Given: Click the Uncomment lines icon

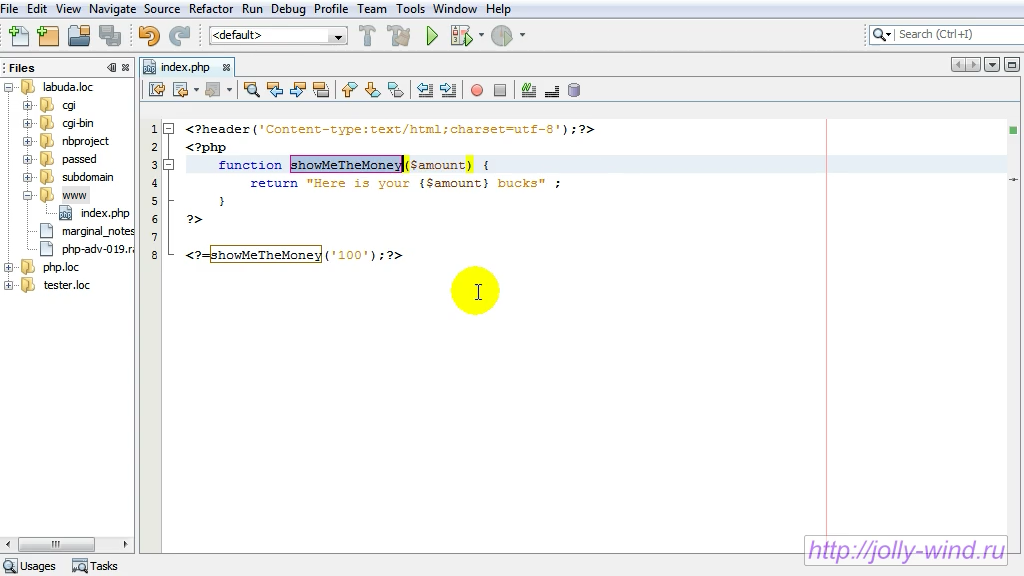Looking at the screenshot, I should click(552, 91).
